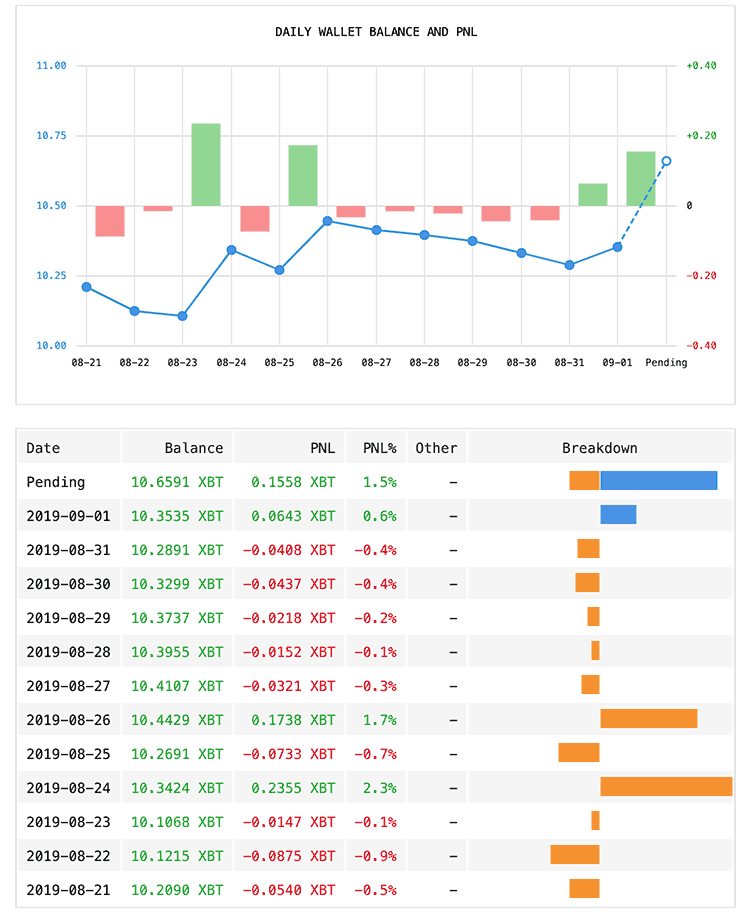750x914 pixels.
Task: Click the green PNL bar before Pending
Action: [x=641, y=178]
